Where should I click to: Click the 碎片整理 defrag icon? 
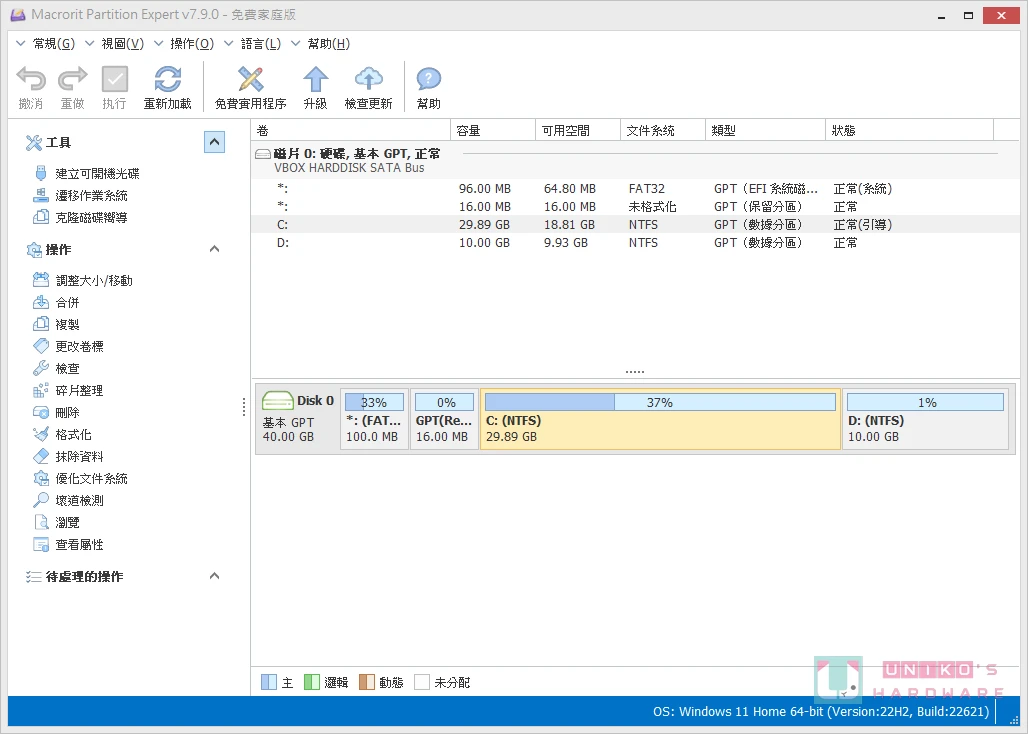tap(41, 390)
